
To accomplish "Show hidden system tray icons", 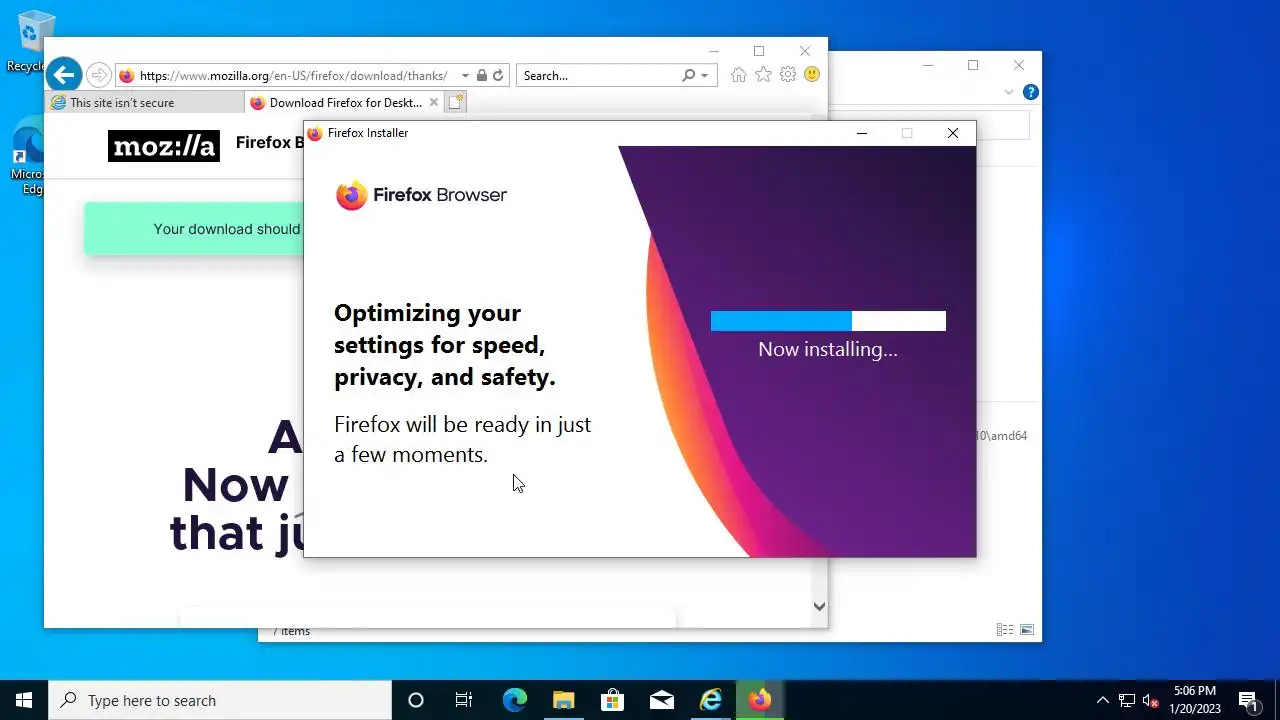I will [1103, 700].
